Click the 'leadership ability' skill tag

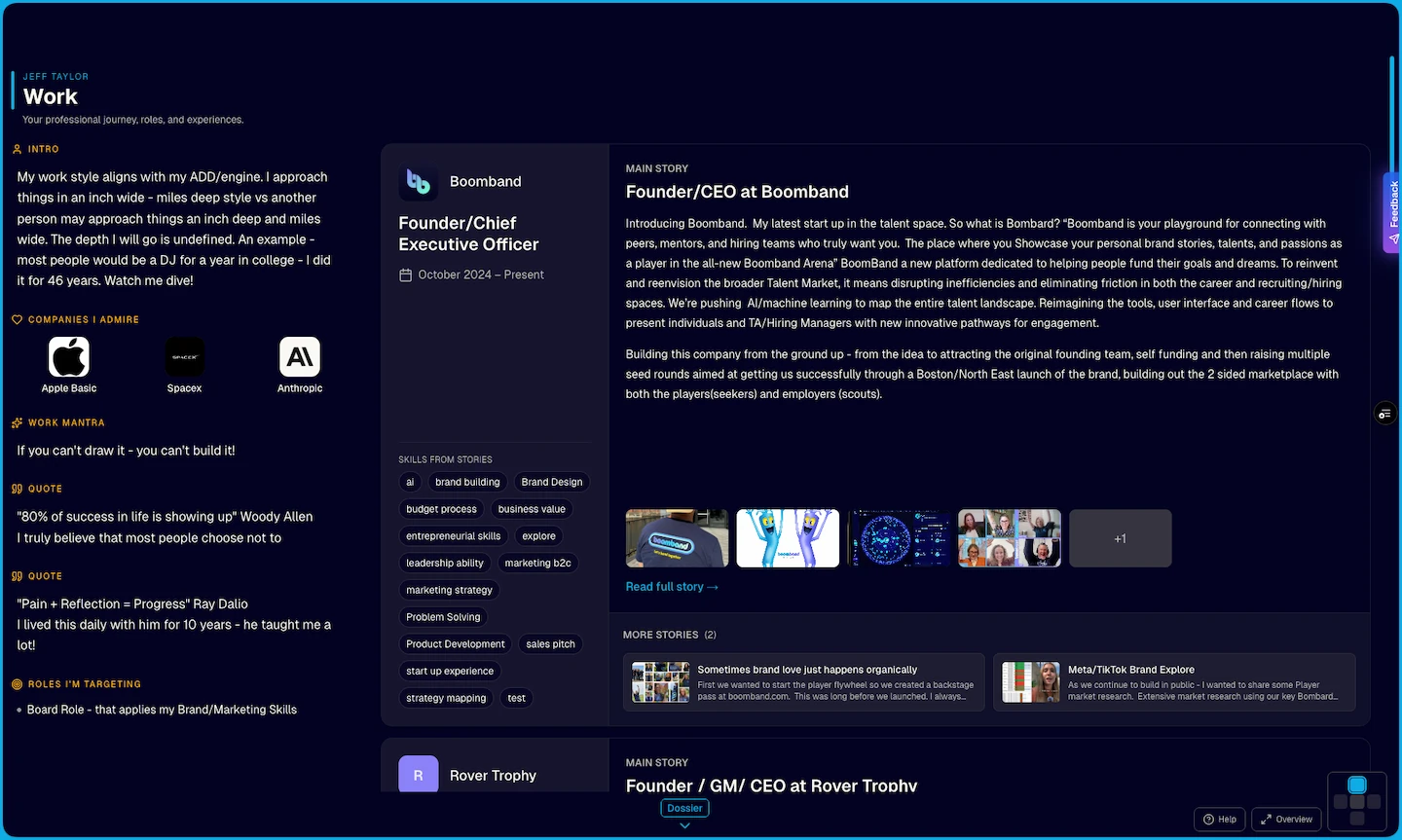click(445, 563)
